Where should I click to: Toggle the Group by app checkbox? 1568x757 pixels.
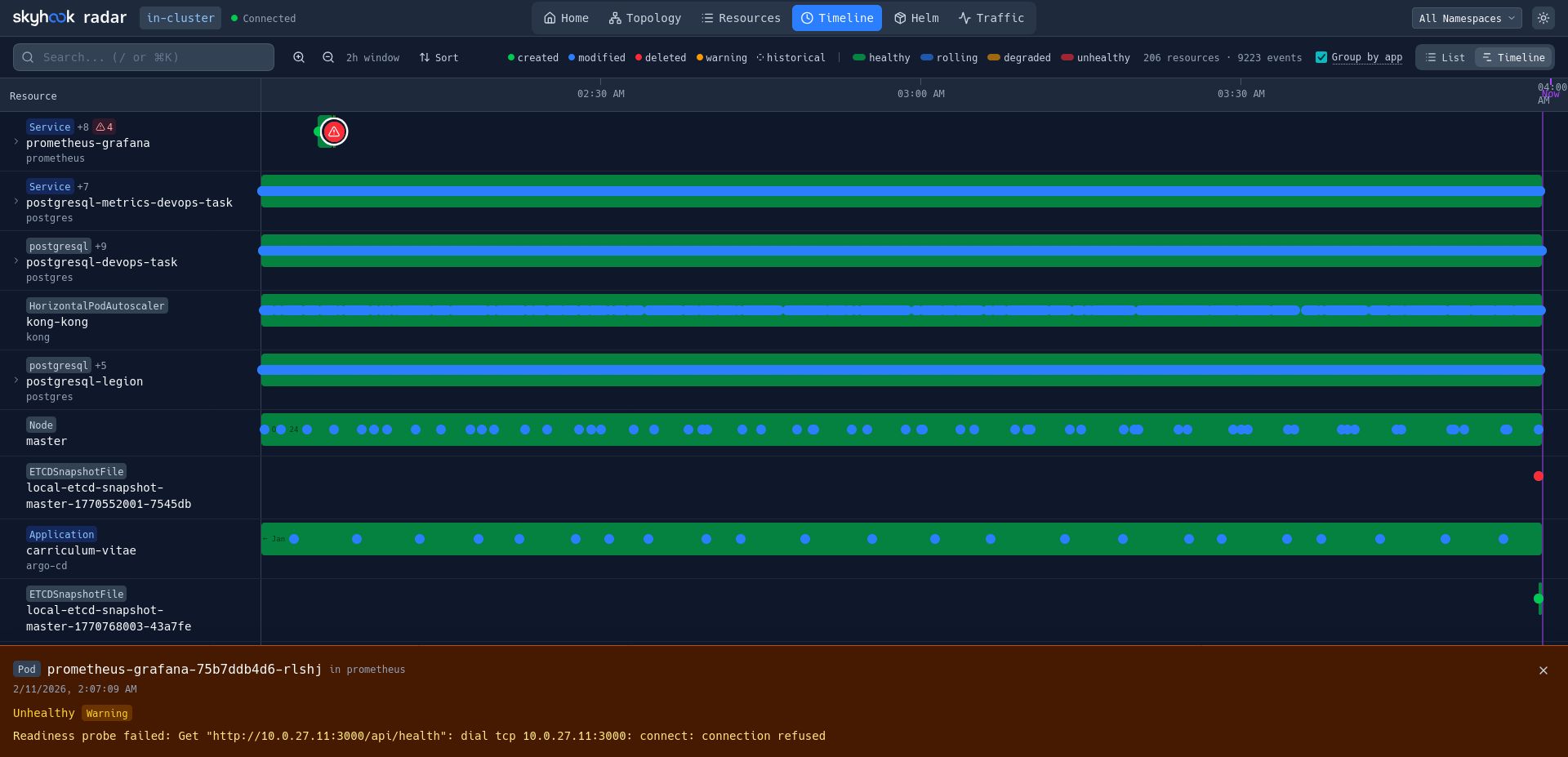coord(1321,57)
